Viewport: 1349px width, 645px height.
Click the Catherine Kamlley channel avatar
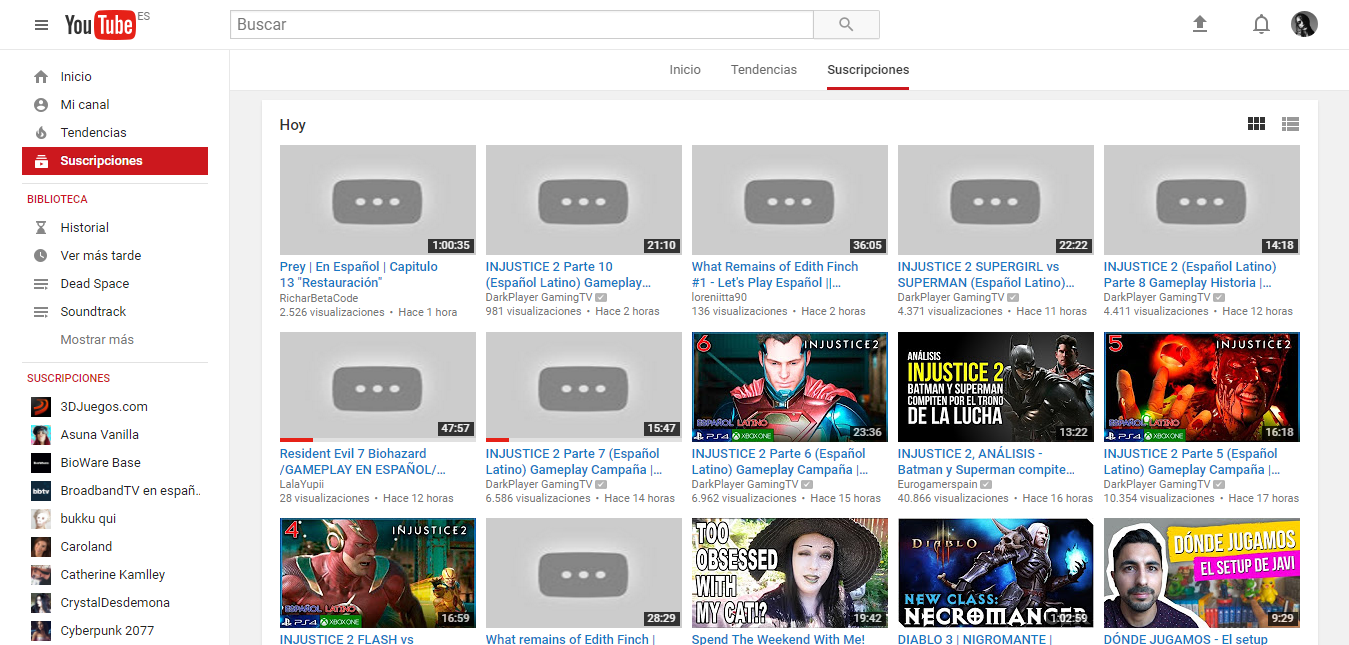(41, 575)
